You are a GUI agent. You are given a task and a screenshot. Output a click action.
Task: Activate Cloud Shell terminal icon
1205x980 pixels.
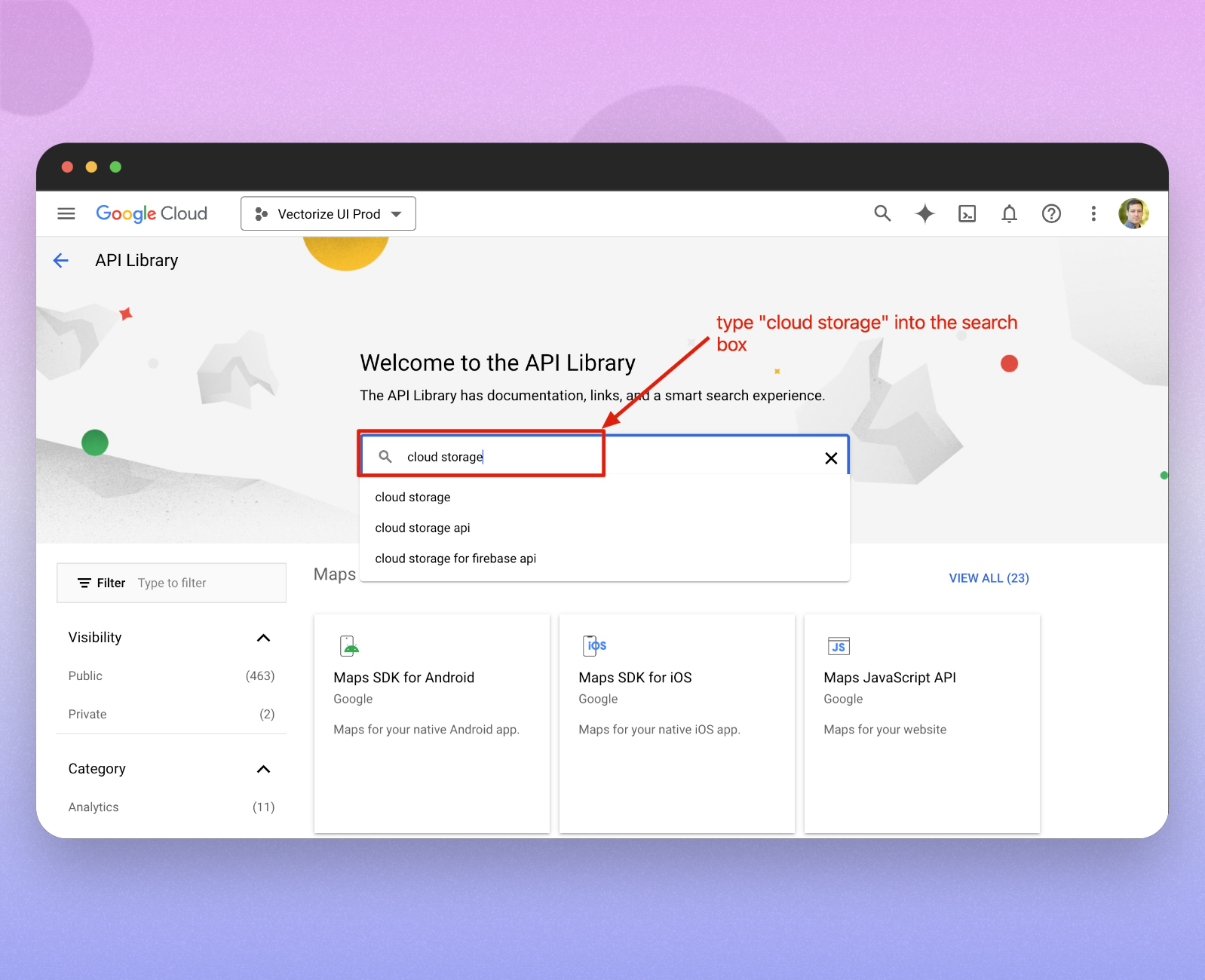click(967, 214)
